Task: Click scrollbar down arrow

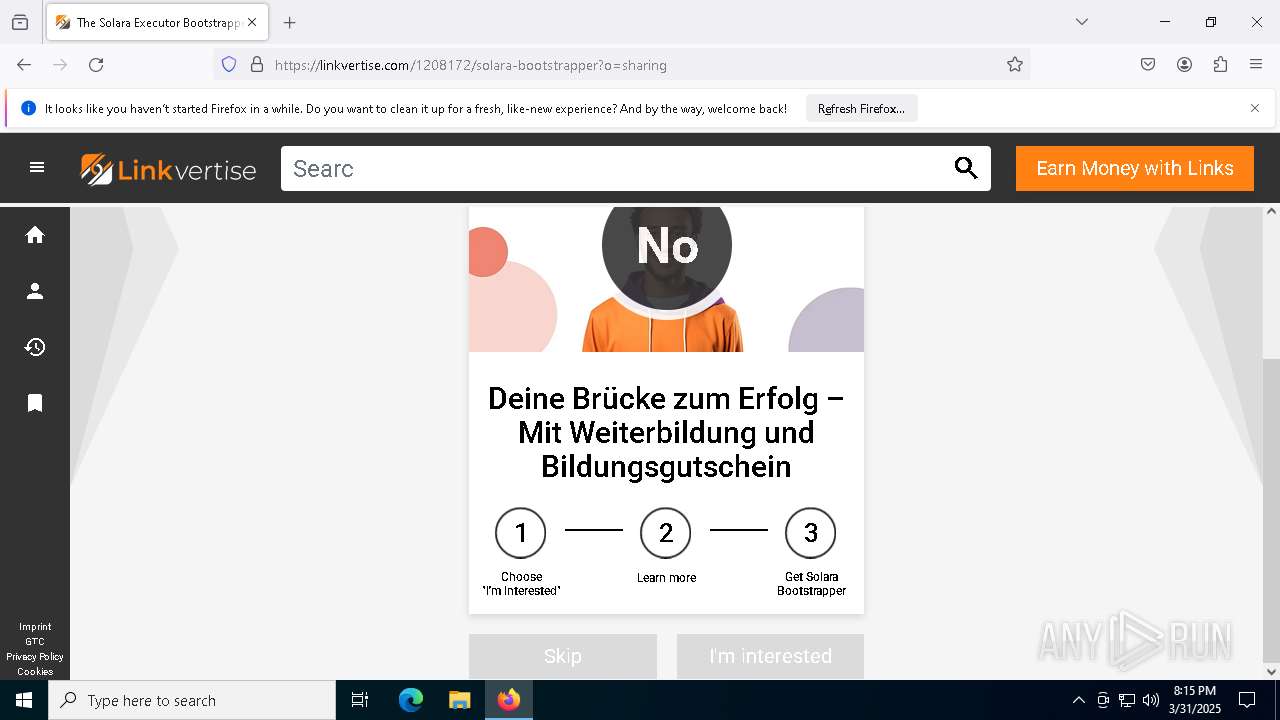Action: click(x=1271, y=671)
